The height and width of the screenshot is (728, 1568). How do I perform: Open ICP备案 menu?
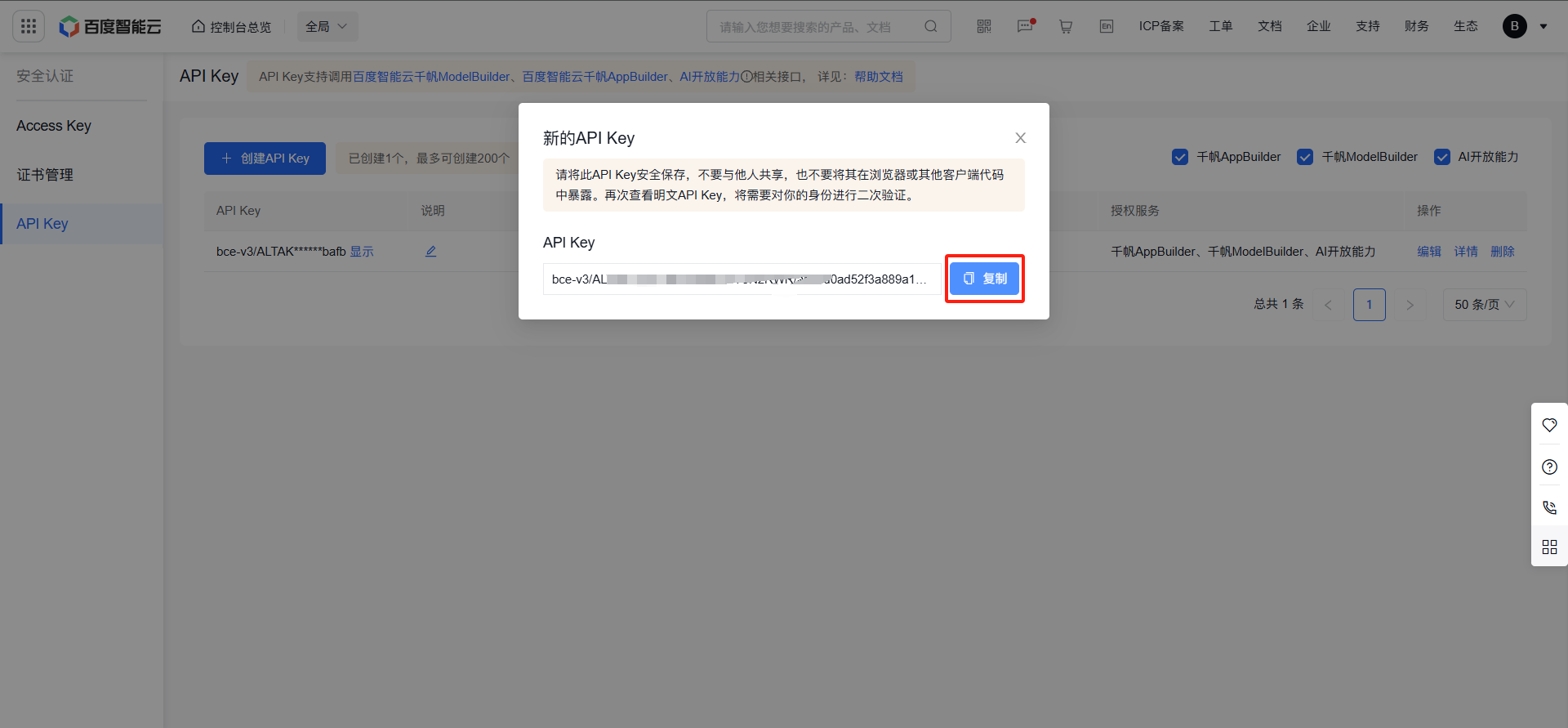1161,26
